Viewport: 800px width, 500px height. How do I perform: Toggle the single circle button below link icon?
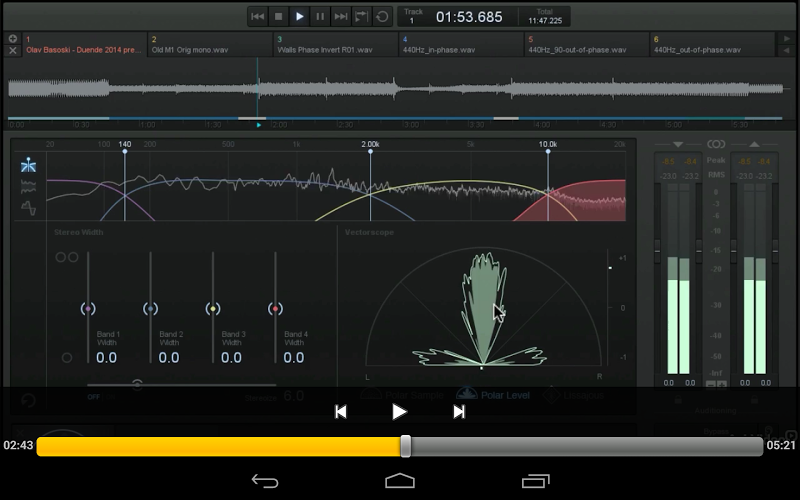(67, 358)
